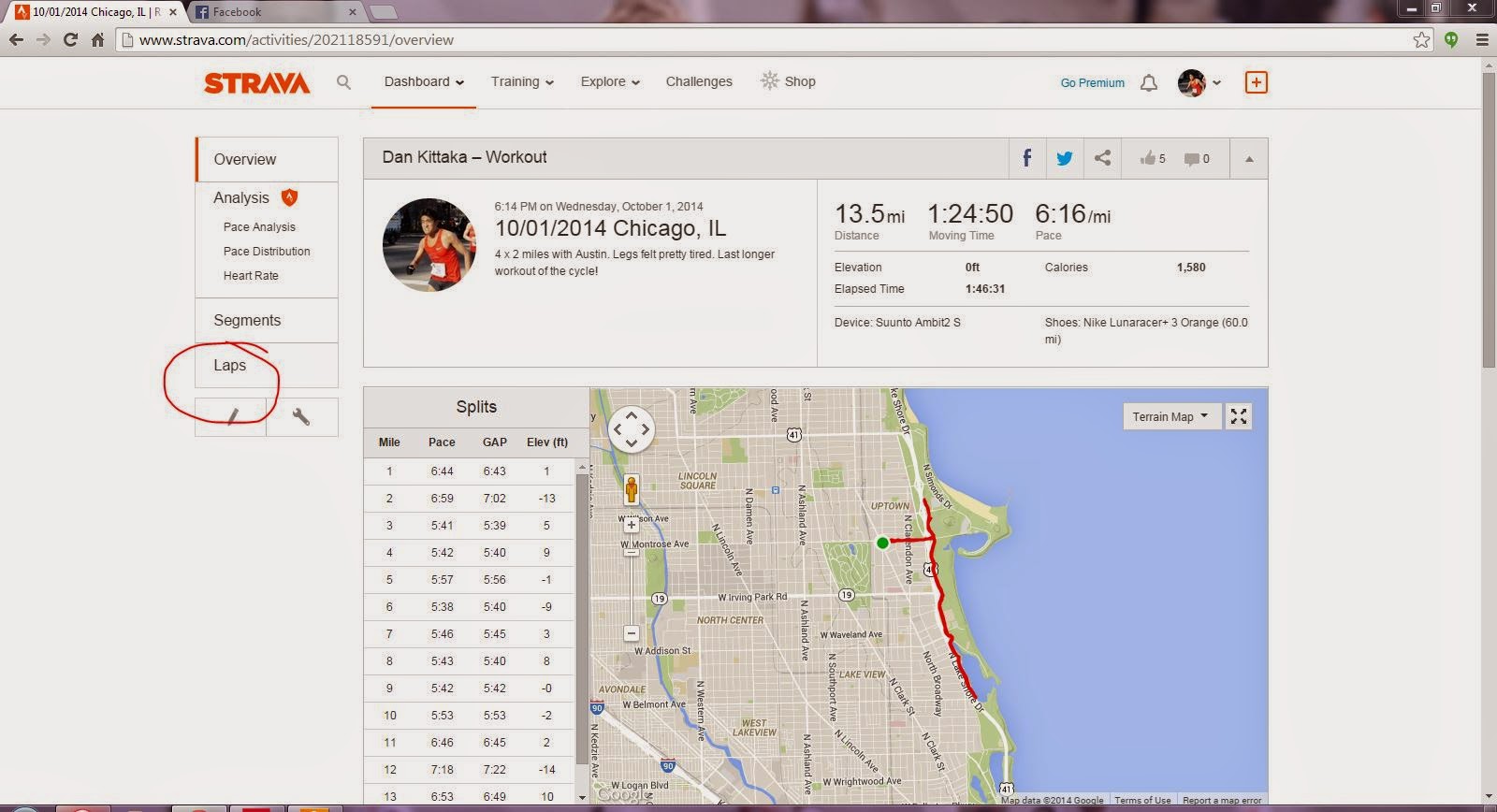Switch to the Segments section

pyautogui.click(x=267, y=321)
